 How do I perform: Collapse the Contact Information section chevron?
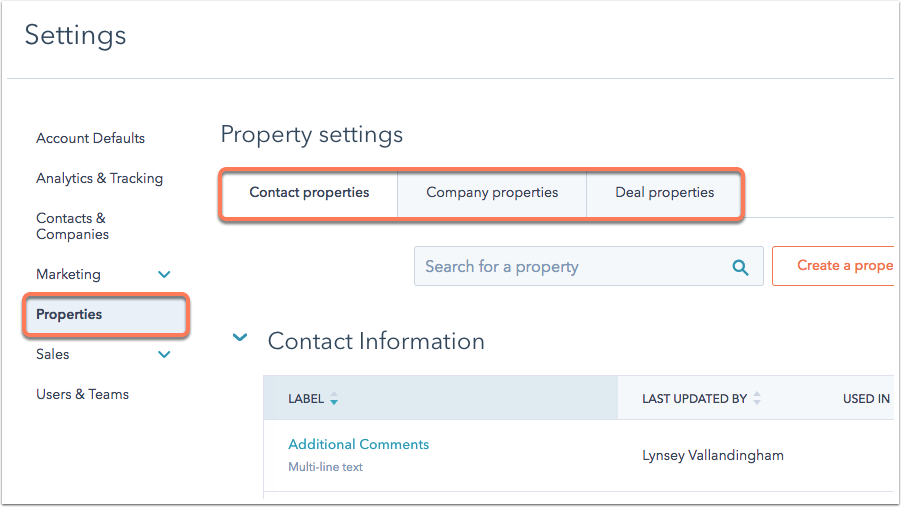tap(240, 337)
